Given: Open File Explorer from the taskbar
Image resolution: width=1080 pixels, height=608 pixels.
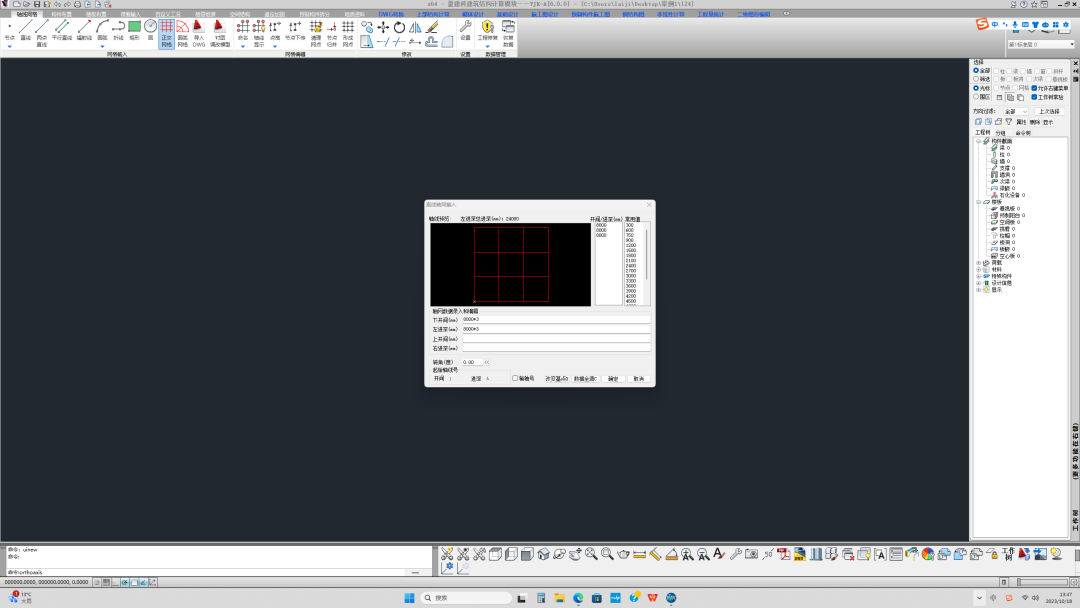Looking at the screenshot, I should (x=559, y=598).
